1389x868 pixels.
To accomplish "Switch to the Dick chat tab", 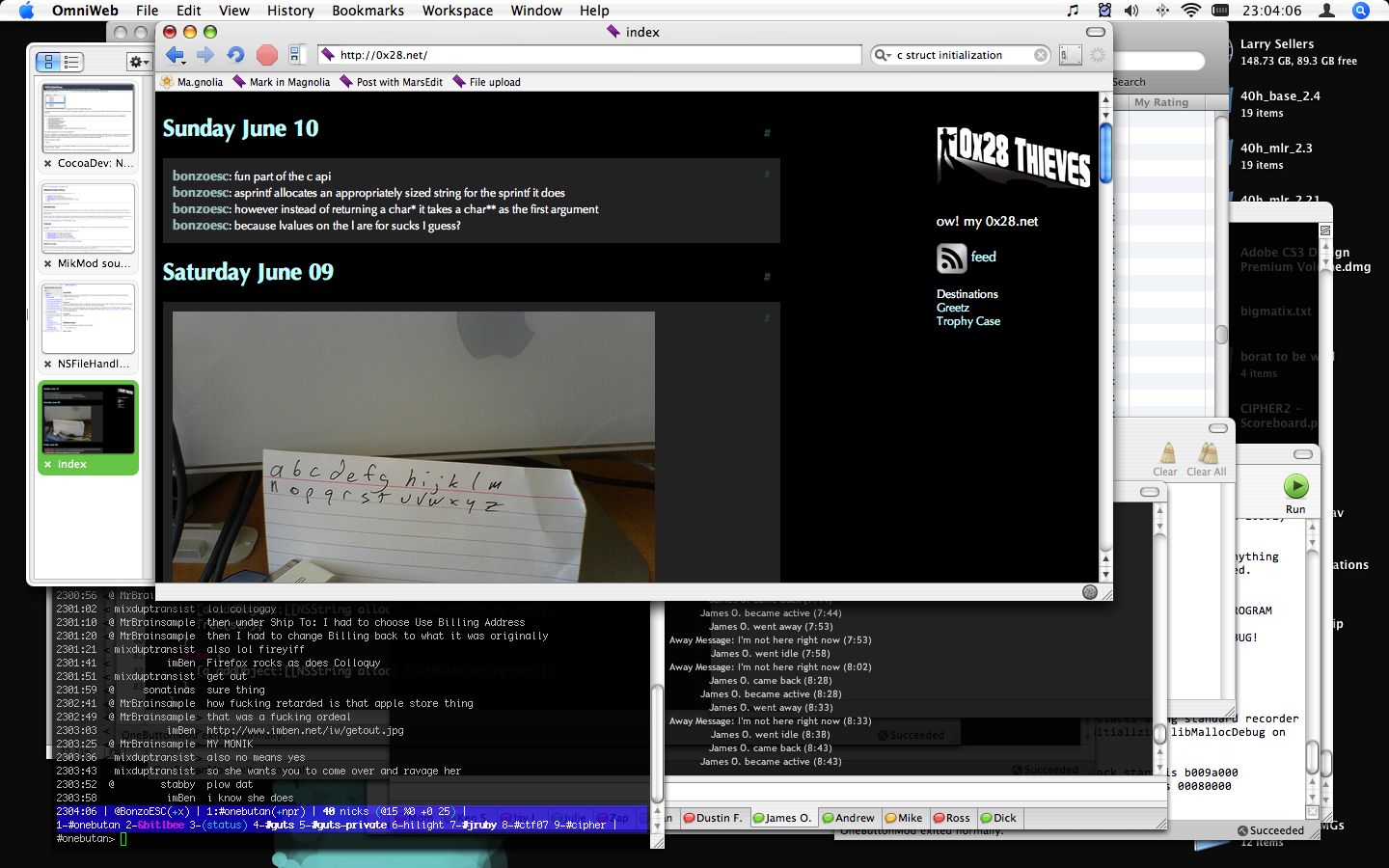I will pos(998,818).
